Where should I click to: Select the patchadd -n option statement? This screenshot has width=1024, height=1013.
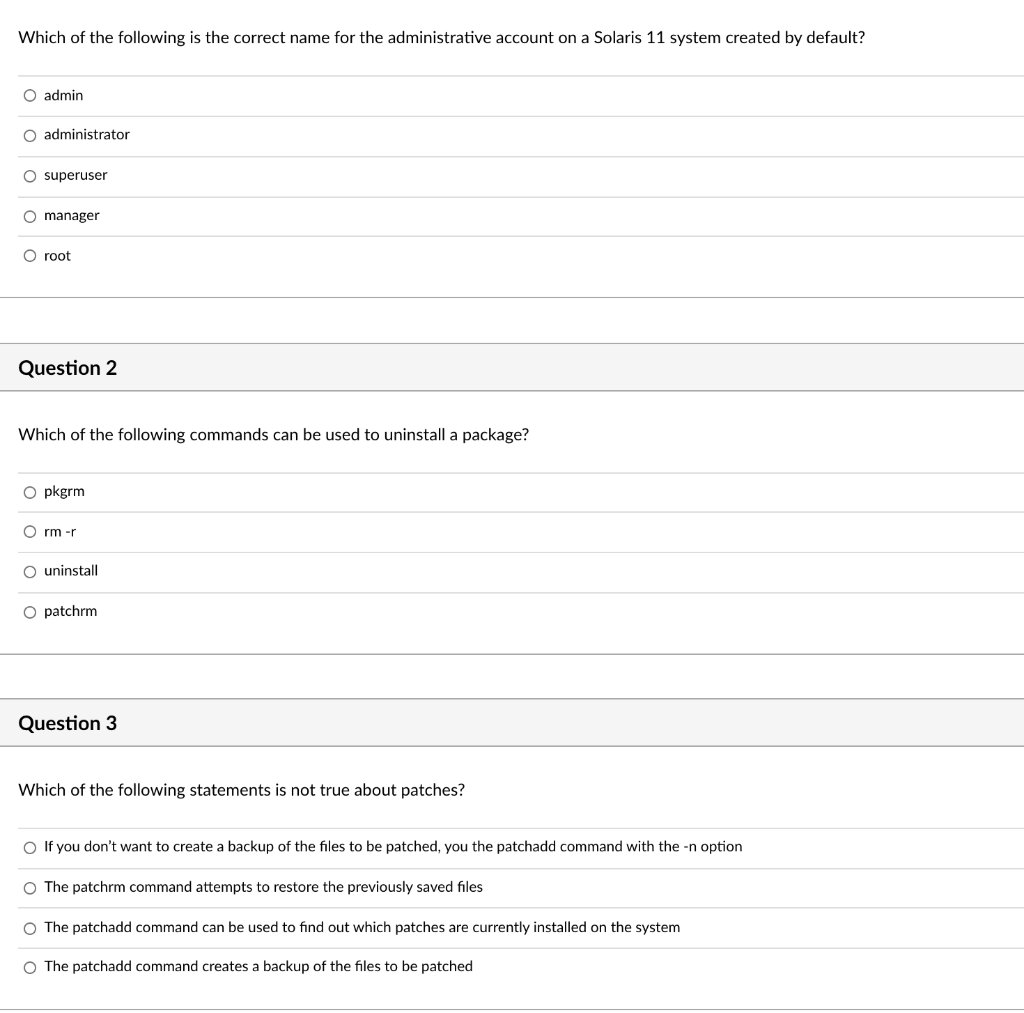31,846
